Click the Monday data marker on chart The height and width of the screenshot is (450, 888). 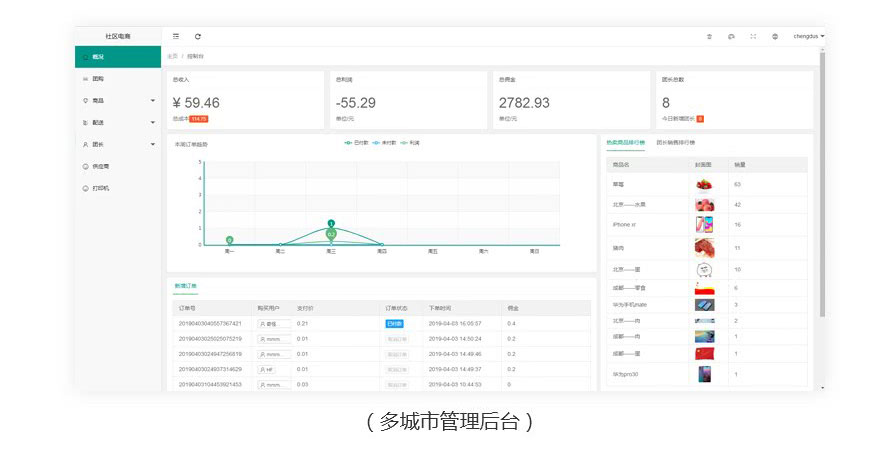coord(229,240)
